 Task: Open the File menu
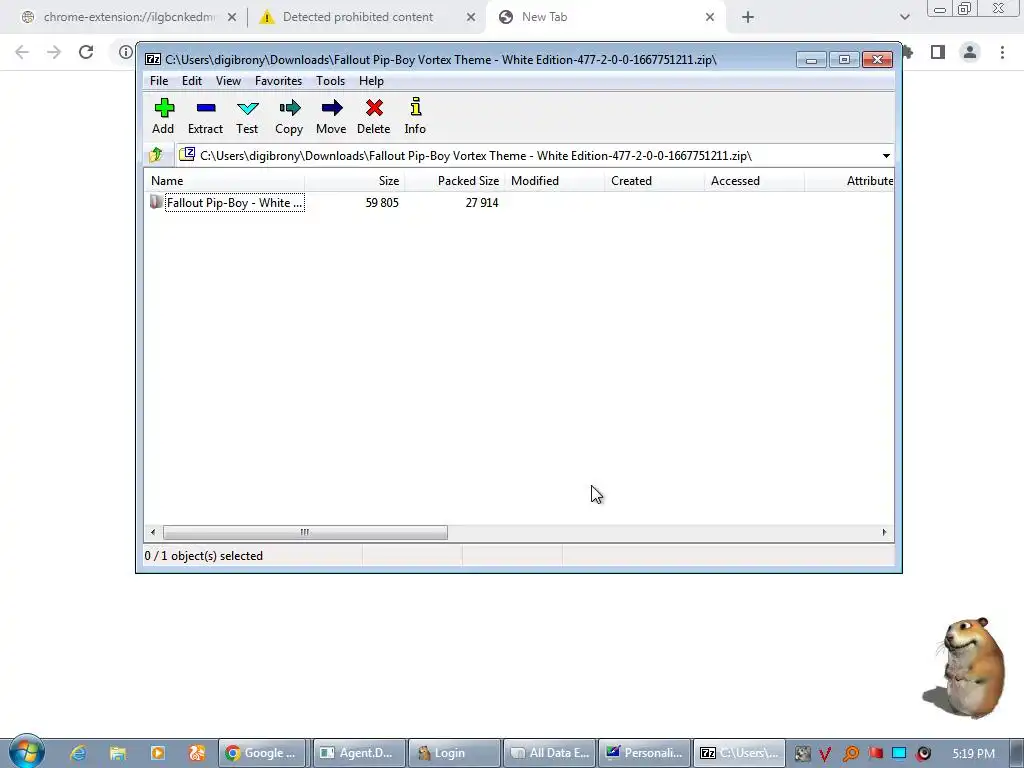coord(159,81)
